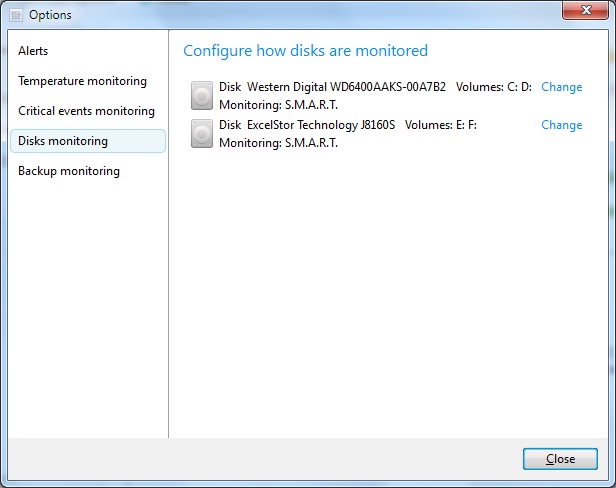616x488 pixels.
Task: Click the Western Digital hard disk icon
Action: (x=202, y=95)
